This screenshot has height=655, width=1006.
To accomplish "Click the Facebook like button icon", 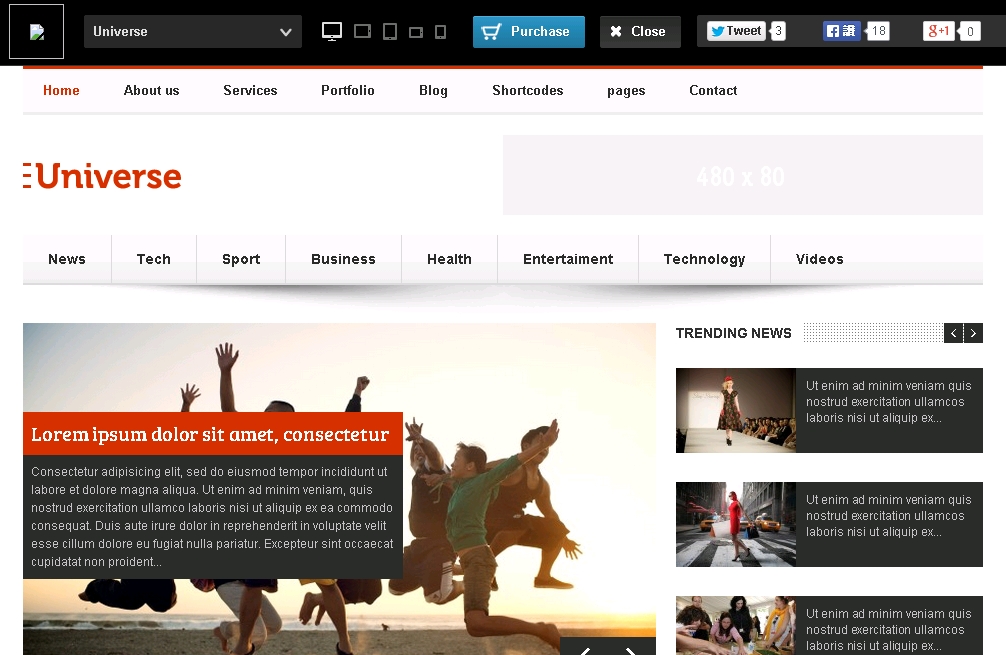I will 842,31.
